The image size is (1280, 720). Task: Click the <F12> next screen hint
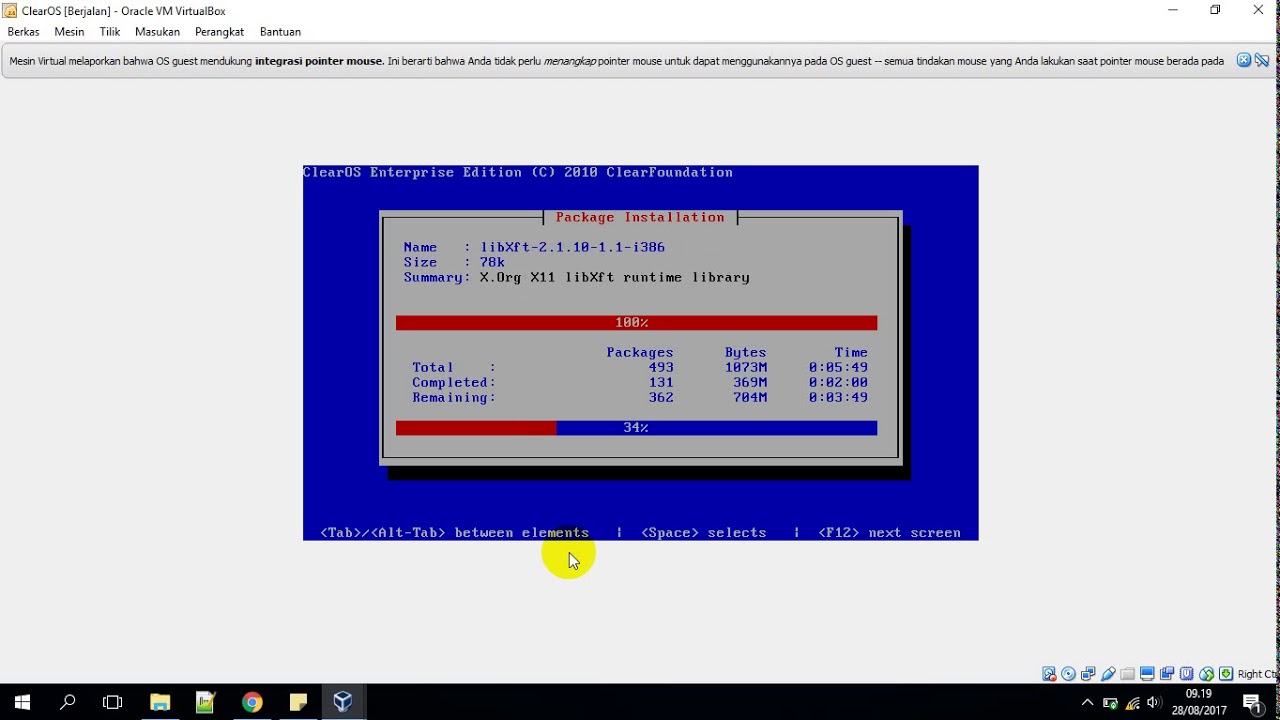(x=890, y=533)
